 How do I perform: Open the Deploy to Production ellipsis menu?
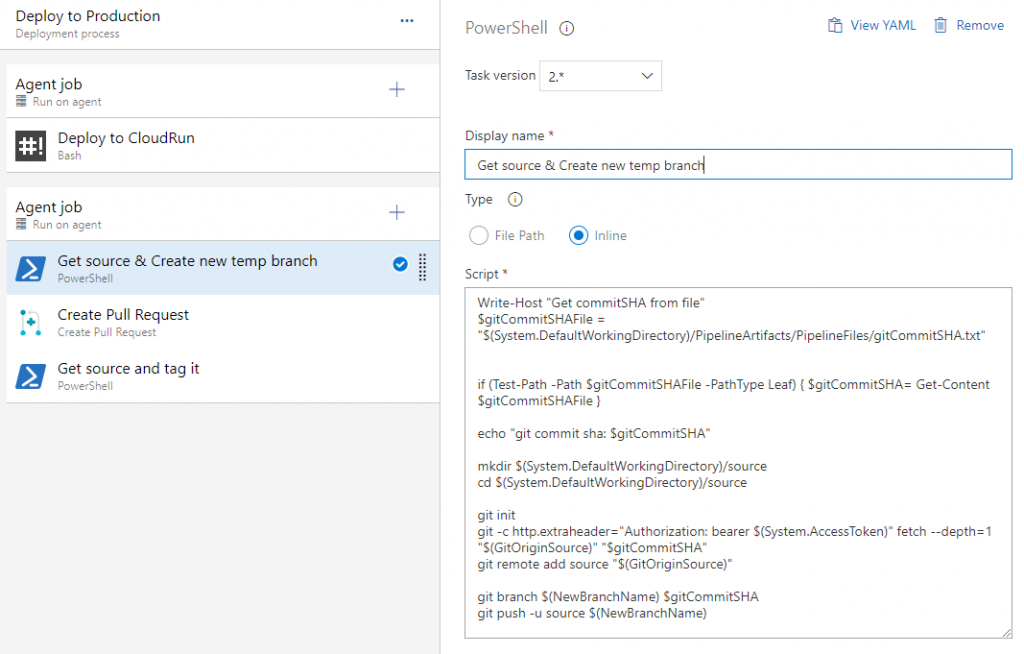coord(406,20)
